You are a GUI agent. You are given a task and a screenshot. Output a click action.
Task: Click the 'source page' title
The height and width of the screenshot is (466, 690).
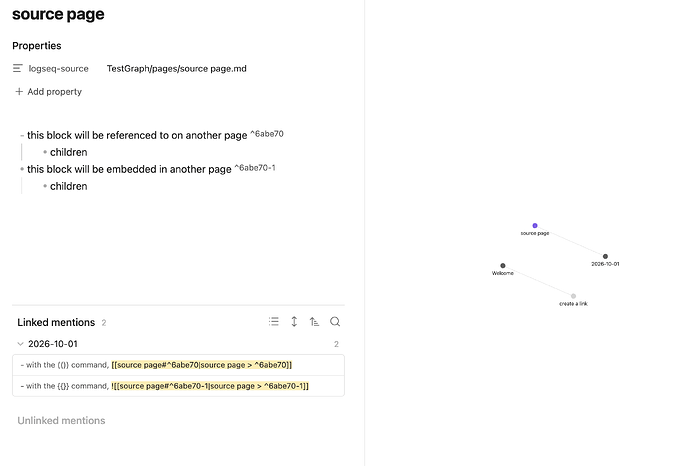[x=58, y=14]
